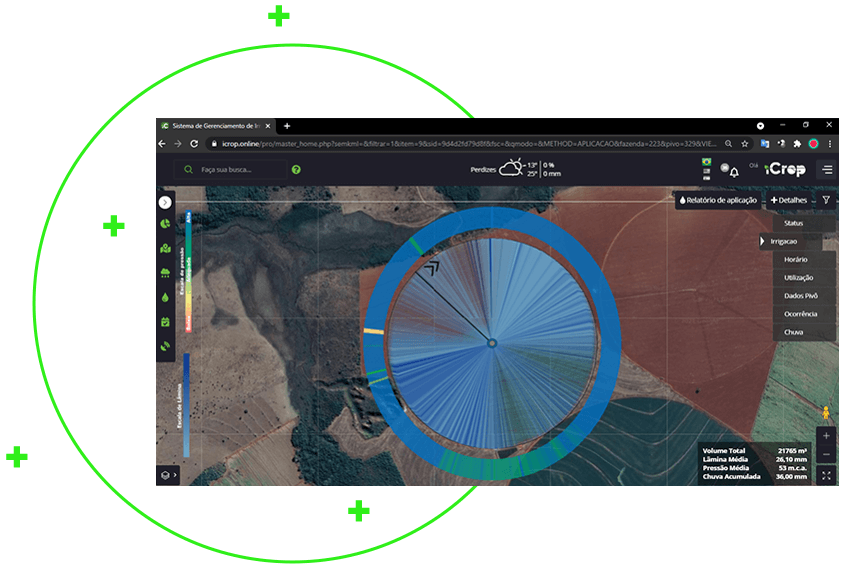Select 'Dados Pivô' in the details menu

[x=804, y=296]
